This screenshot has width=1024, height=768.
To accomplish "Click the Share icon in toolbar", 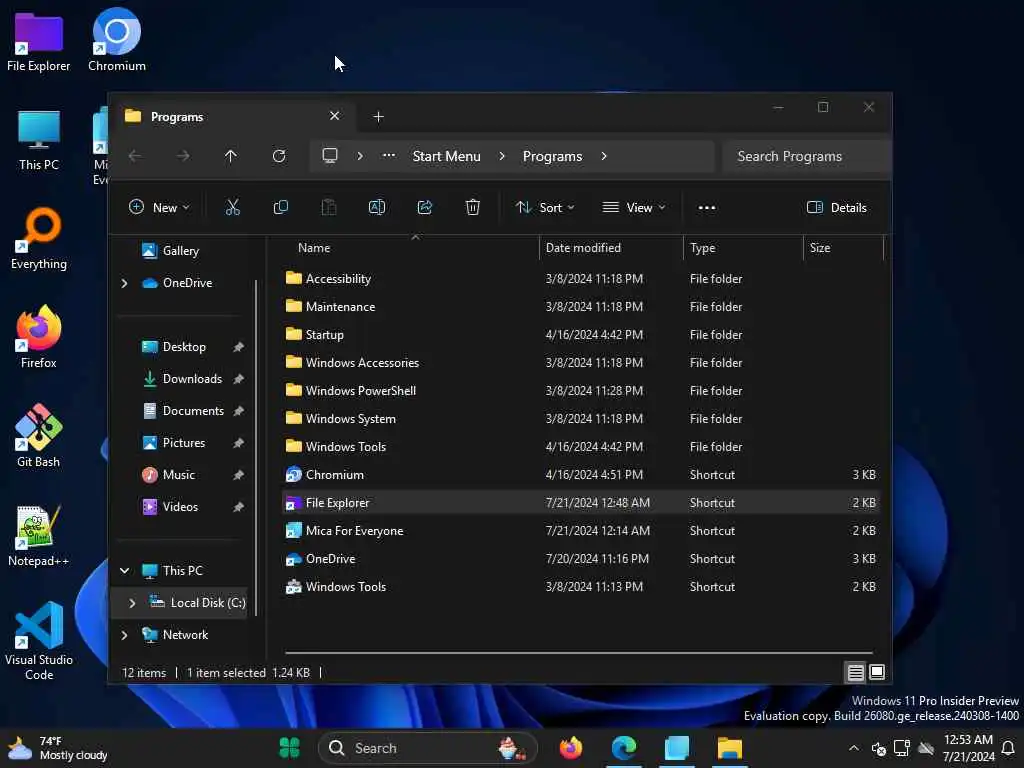I will [425, 208].
